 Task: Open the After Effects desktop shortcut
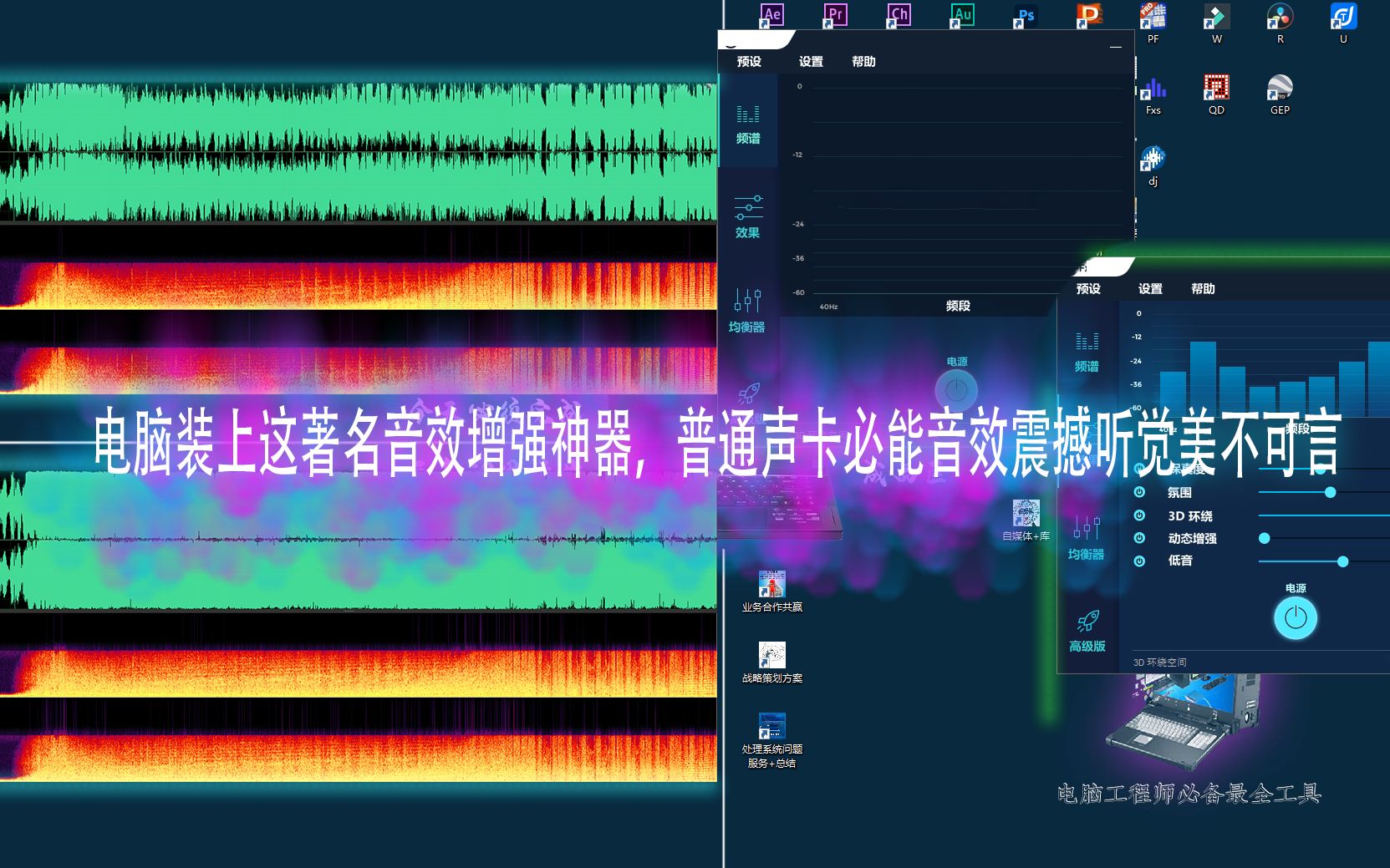(x=771, y=15)
